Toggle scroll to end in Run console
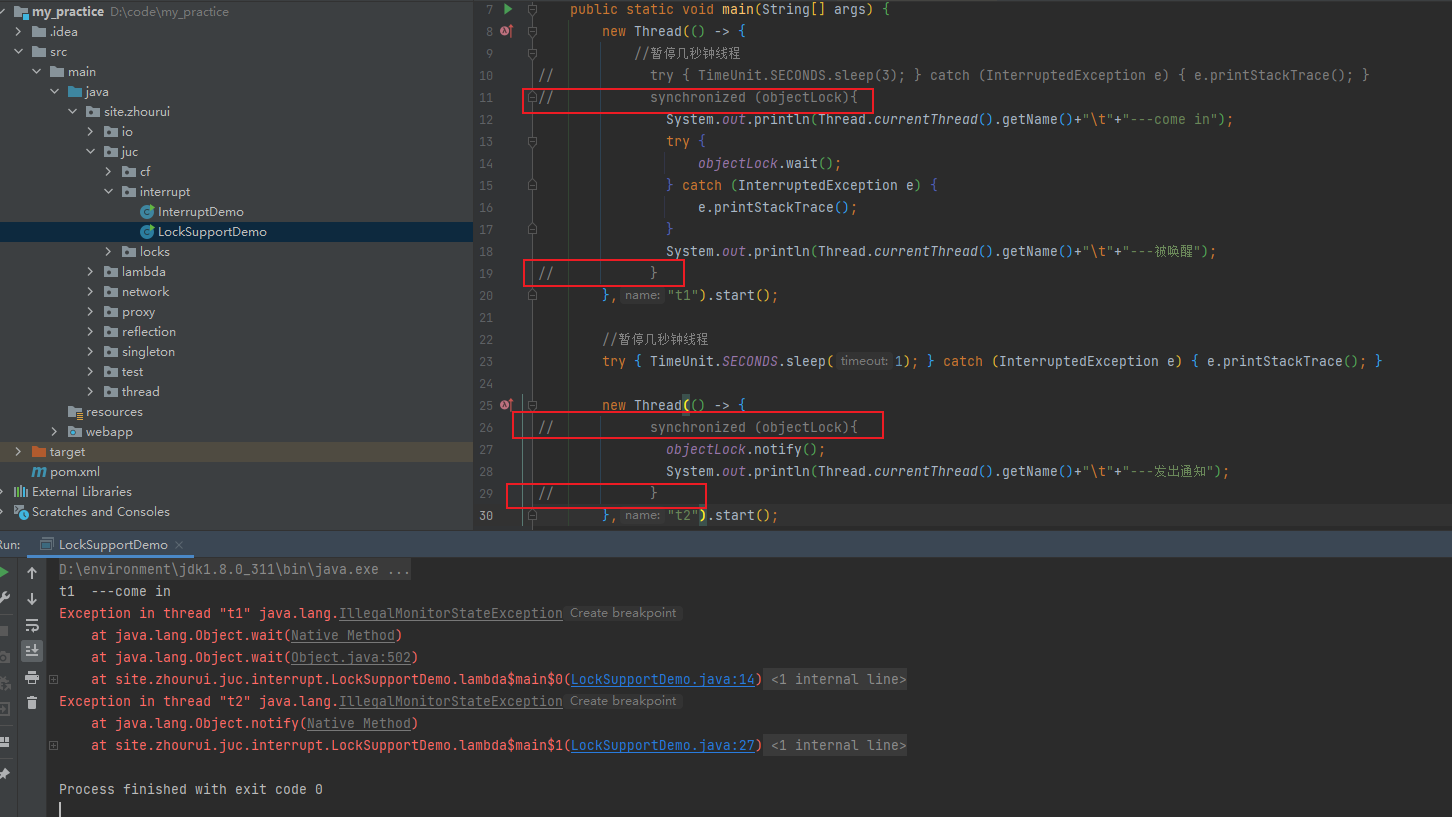The image size is (1452, 817). click(x=32, y=651)
